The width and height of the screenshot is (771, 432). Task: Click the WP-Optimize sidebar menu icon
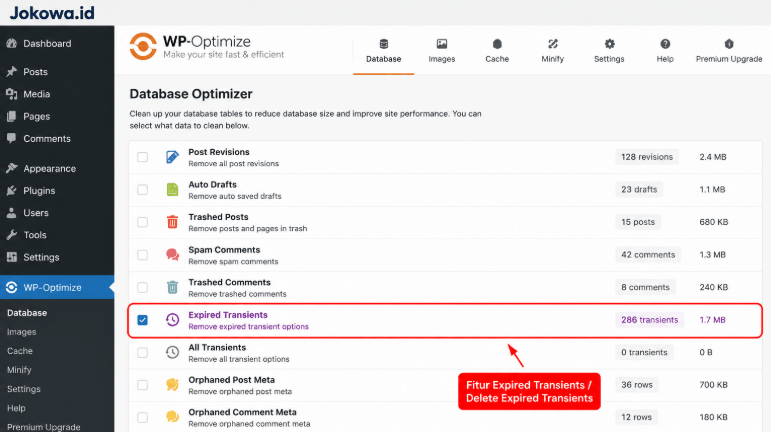[x=12, y=288]
